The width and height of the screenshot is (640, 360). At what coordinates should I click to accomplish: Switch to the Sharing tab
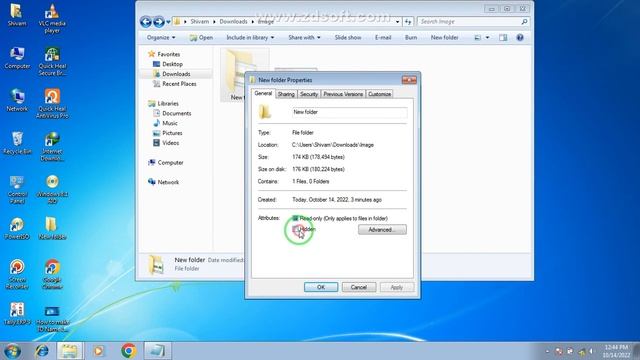tap(286, 94)
